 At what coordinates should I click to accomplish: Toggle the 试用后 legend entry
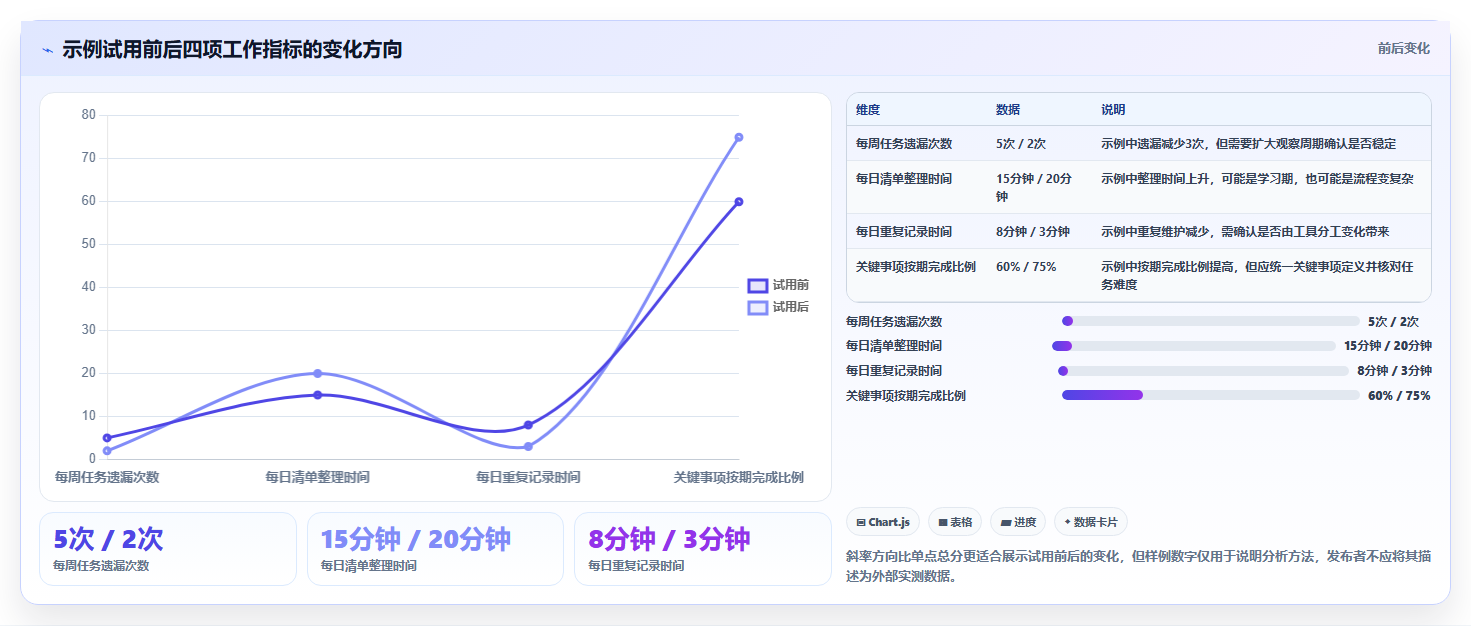click(779, 307)
